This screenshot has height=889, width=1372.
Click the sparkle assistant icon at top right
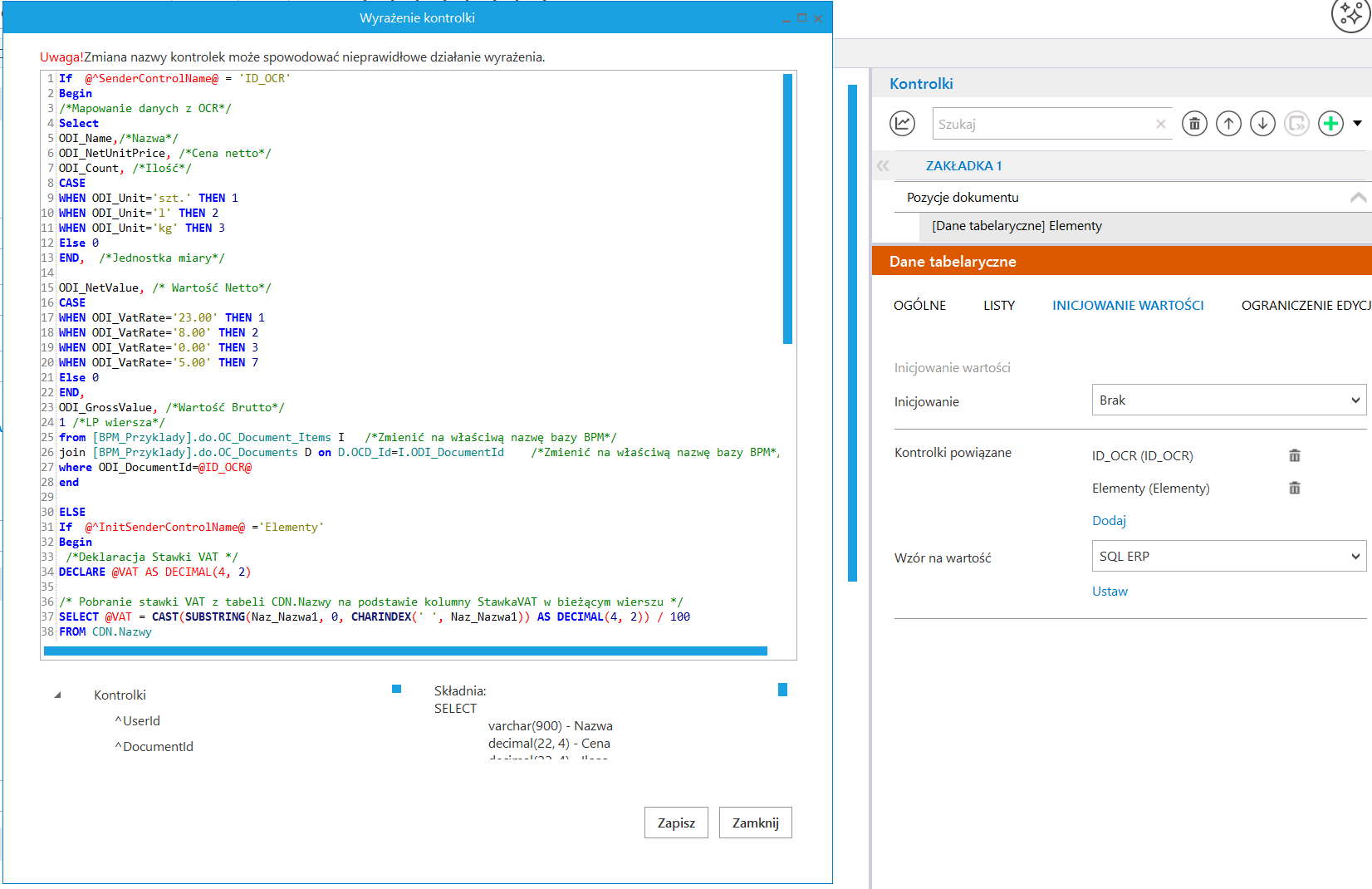1350,15
